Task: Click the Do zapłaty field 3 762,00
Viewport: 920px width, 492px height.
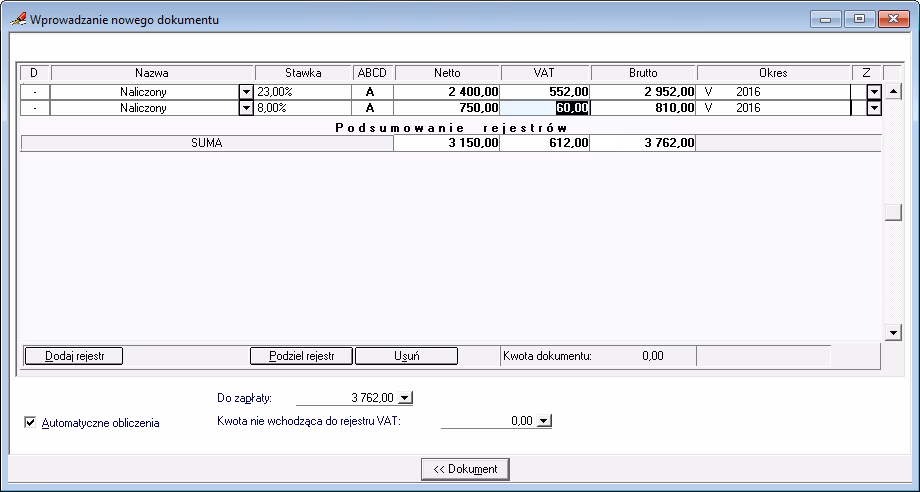Action: 347,398
